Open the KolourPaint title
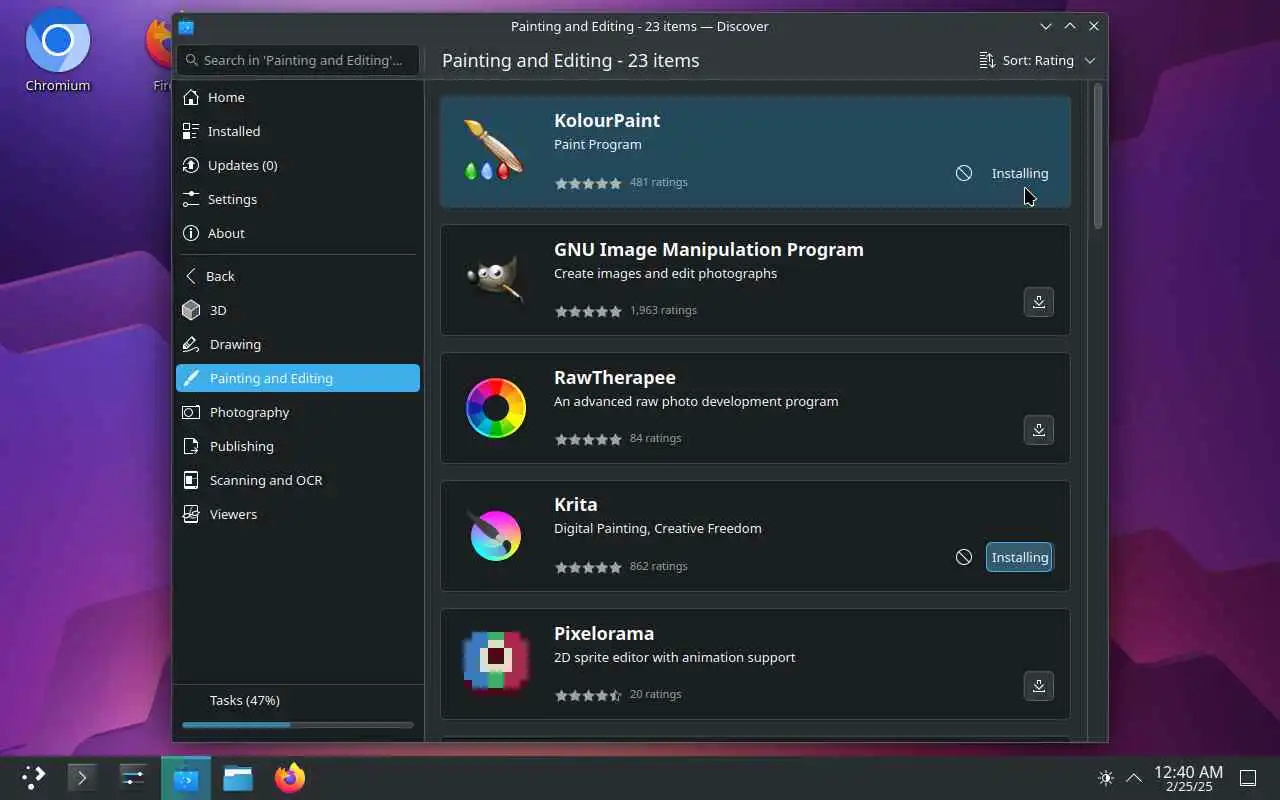1280x800 pixels. (607, 120)
